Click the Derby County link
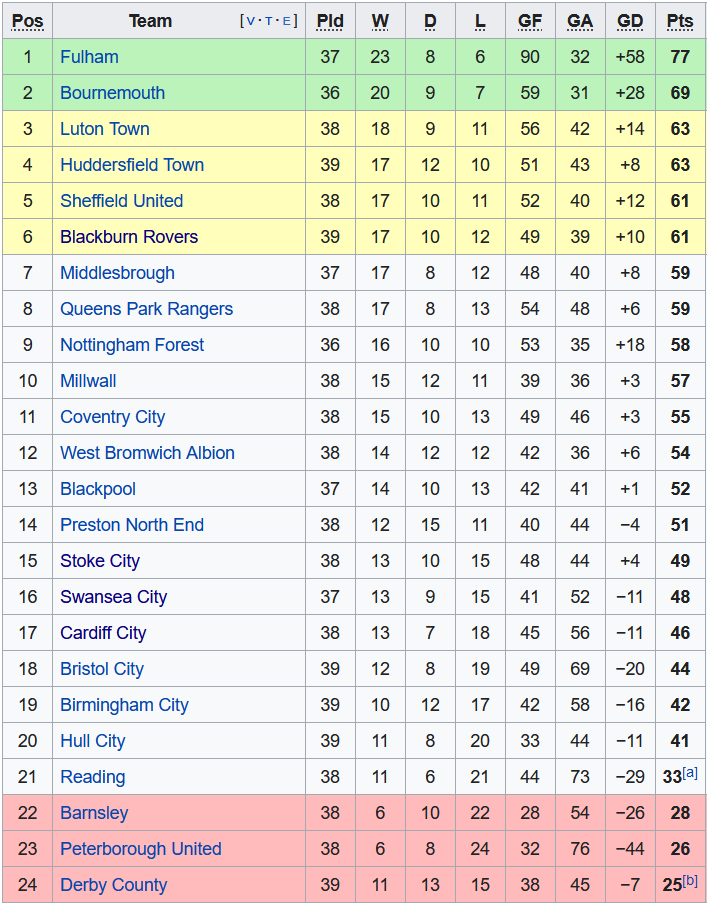707x905 pixels. (x=113, y=885)
